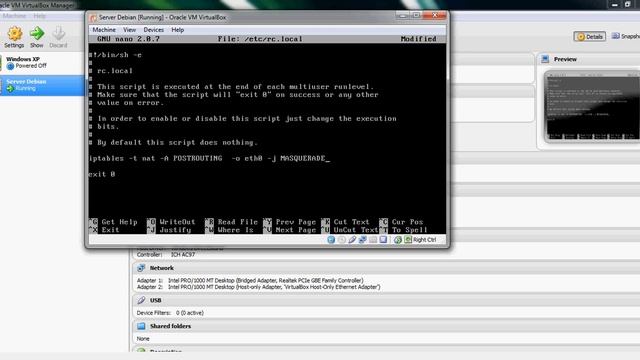640x360 pixels.
Task: Click the USB section icon
Action: tap(141, 300)
